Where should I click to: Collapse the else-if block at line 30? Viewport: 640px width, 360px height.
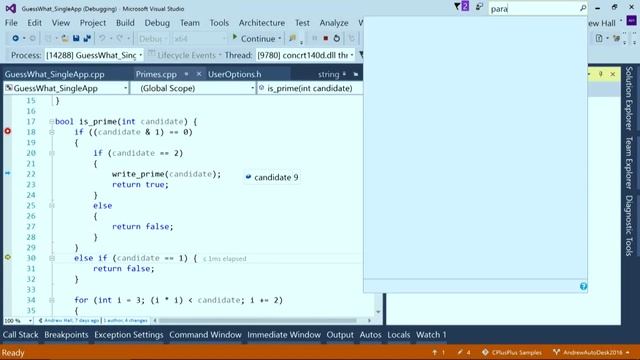point(51,258)
